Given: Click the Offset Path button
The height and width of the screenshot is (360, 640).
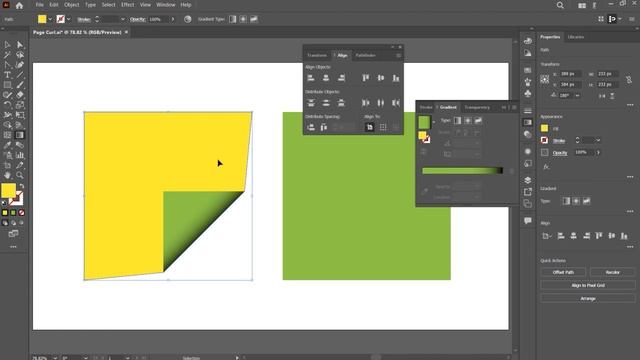Looking at the screenshot, I should pyautogui.click(x=563, y=272).
